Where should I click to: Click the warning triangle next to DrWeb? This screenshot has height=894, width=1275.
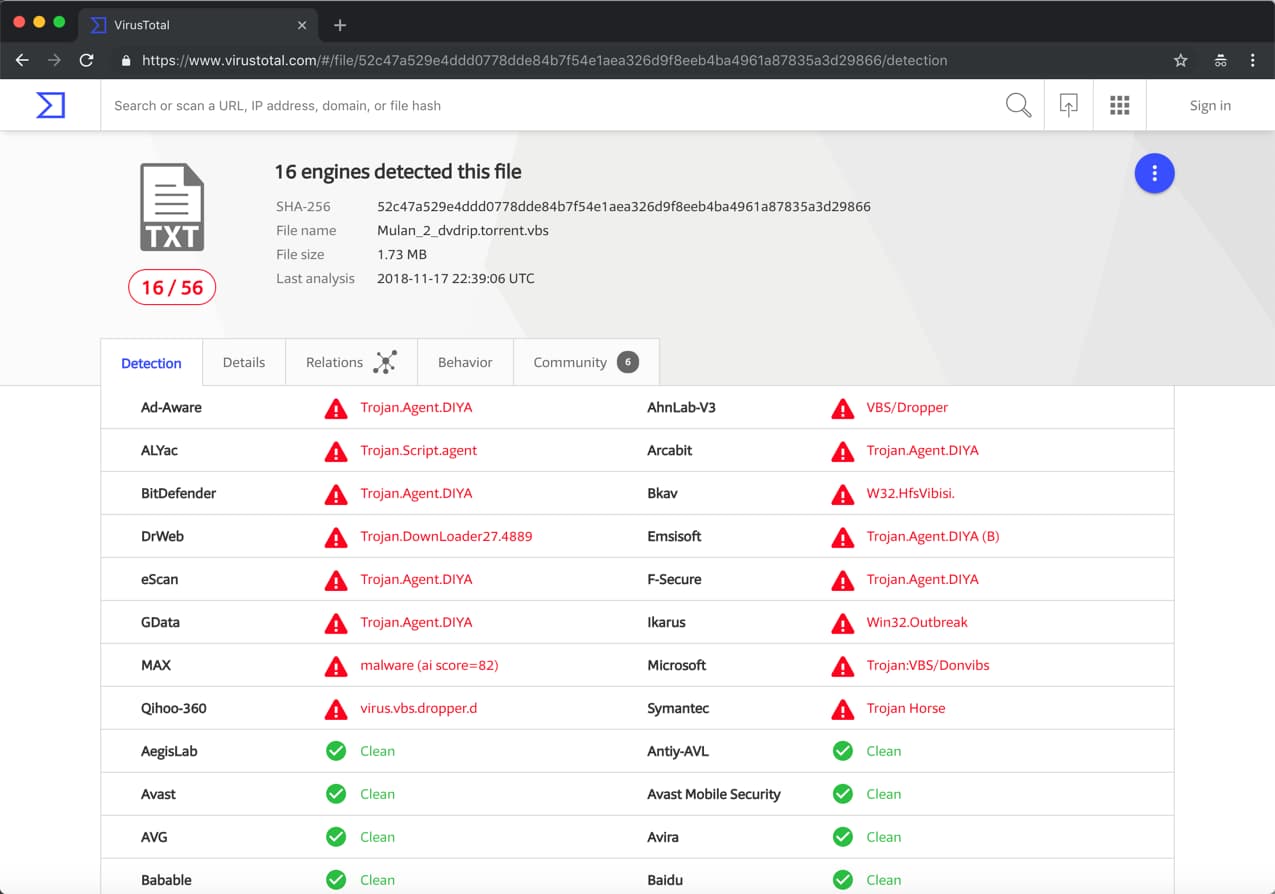336,536
